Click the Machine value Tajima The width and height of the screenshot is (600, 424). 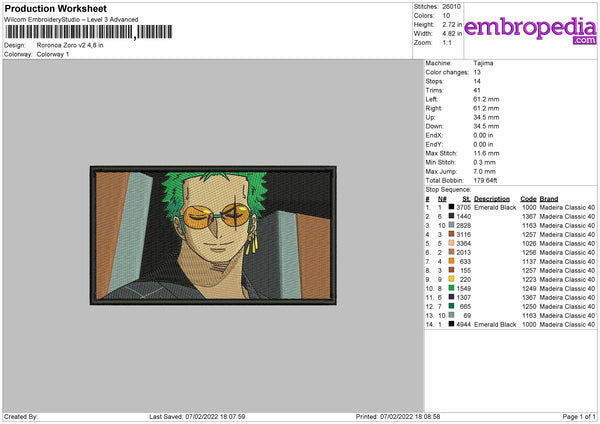(483, 63)
